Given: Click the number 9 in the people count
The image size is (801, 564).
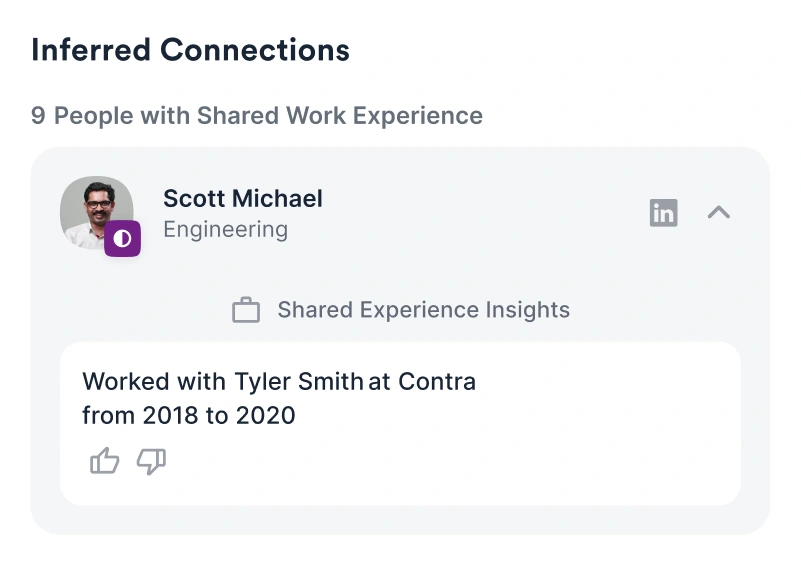Looking at the screenshot, I should 38,115.
